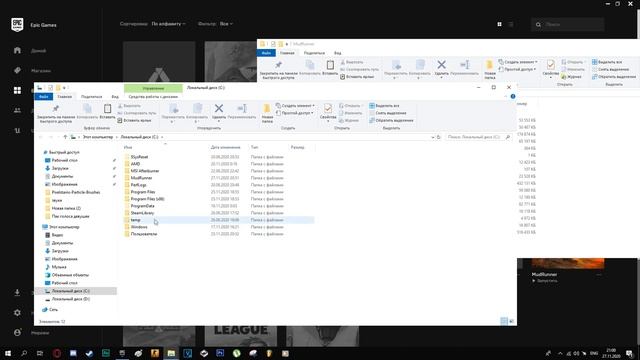The image size is (640, 360).
Task: Open Settings gear in Epic Games sidebar
Action: 17,313
